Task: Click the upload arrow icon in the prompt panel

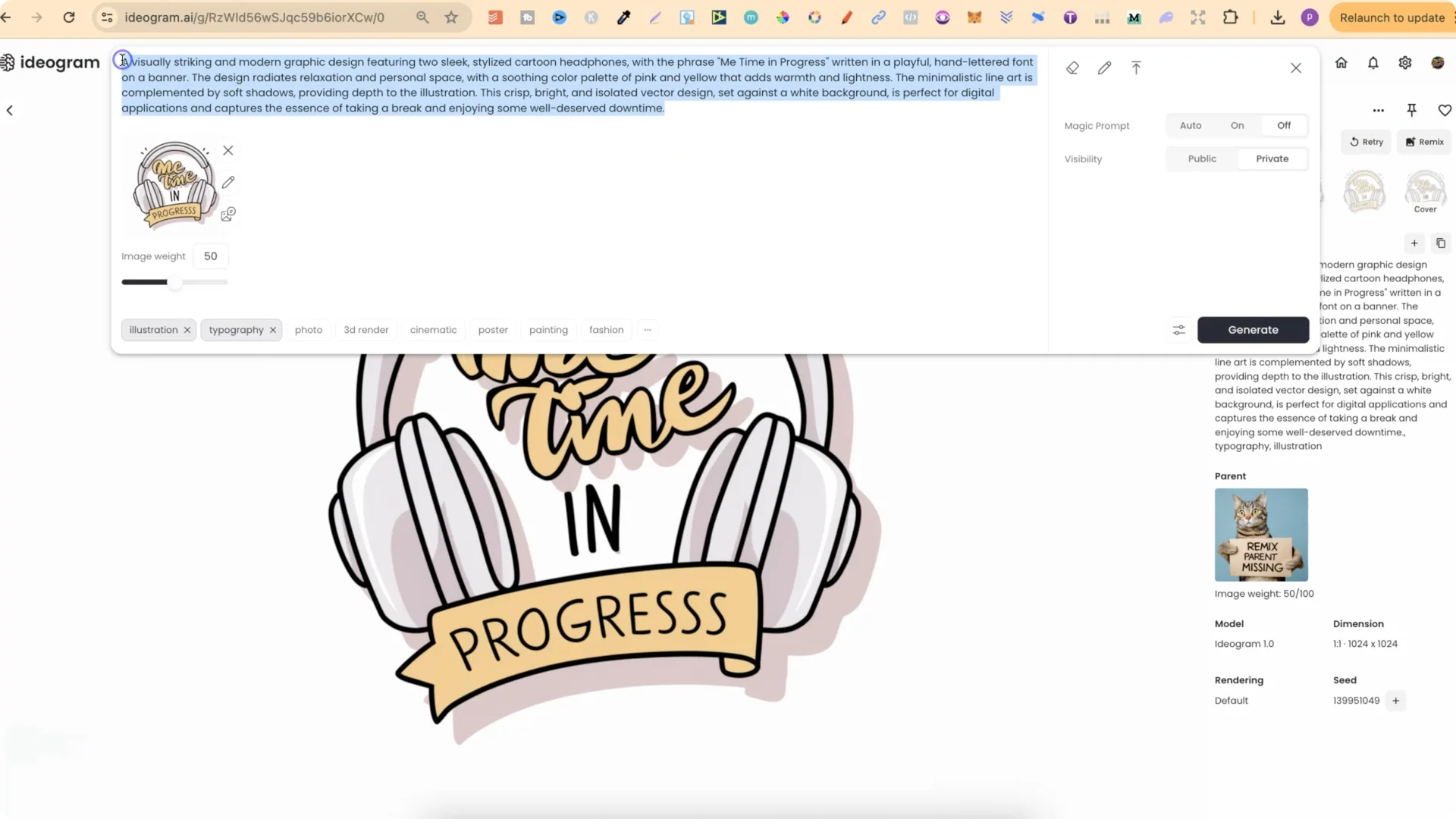Action: tap(1136, 67)
